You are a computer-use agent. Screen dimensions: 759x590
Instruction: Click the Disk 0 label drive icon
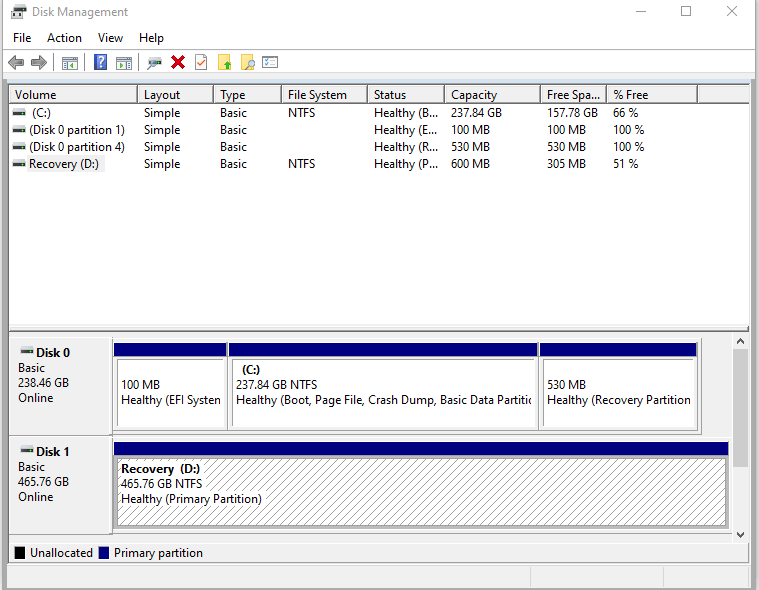[27, 351]
